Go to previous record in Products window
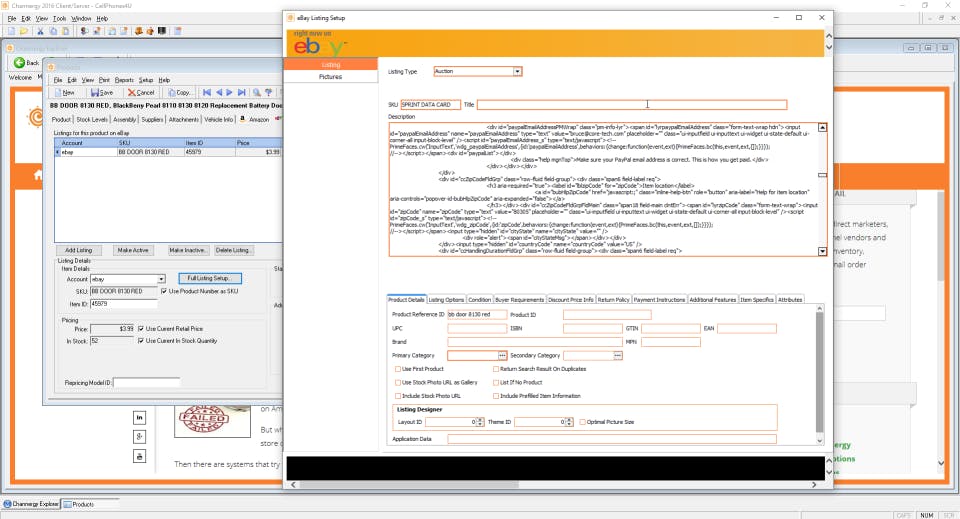 point(219,92)
